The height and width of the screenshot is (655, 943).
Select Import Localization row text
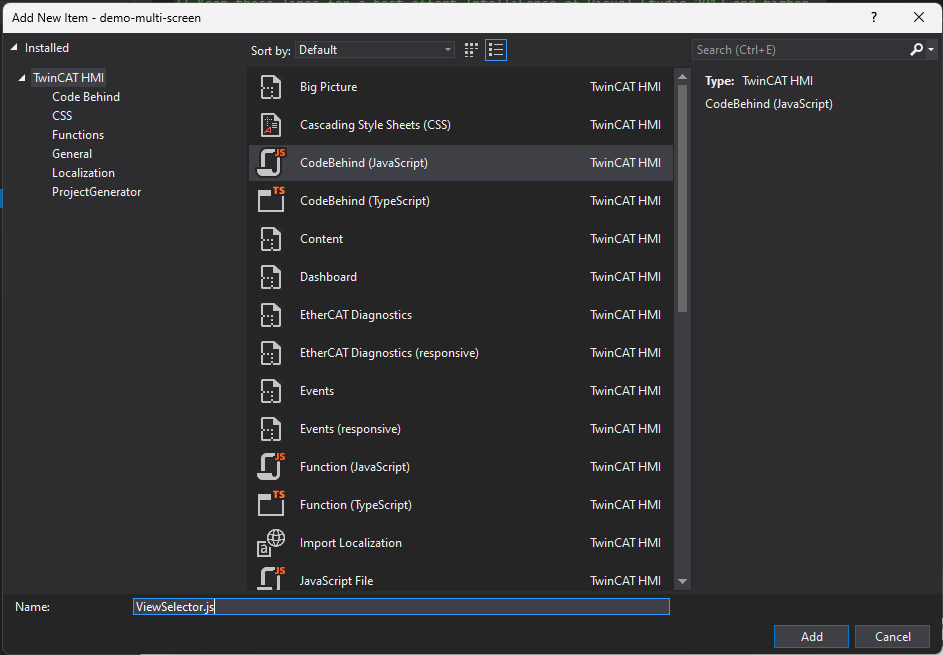pyautogui.click(x=351, y=543)
